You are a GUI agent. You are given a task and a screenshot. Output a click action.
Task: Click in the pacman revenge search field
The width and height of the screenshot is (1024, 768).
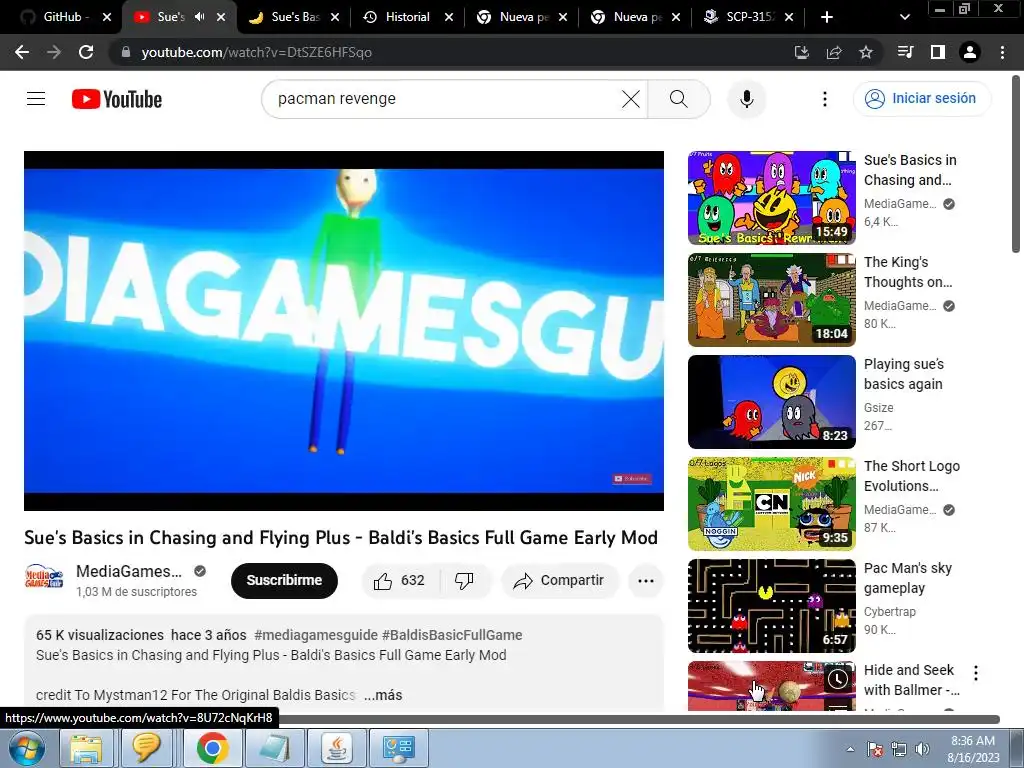coord(444,99)
